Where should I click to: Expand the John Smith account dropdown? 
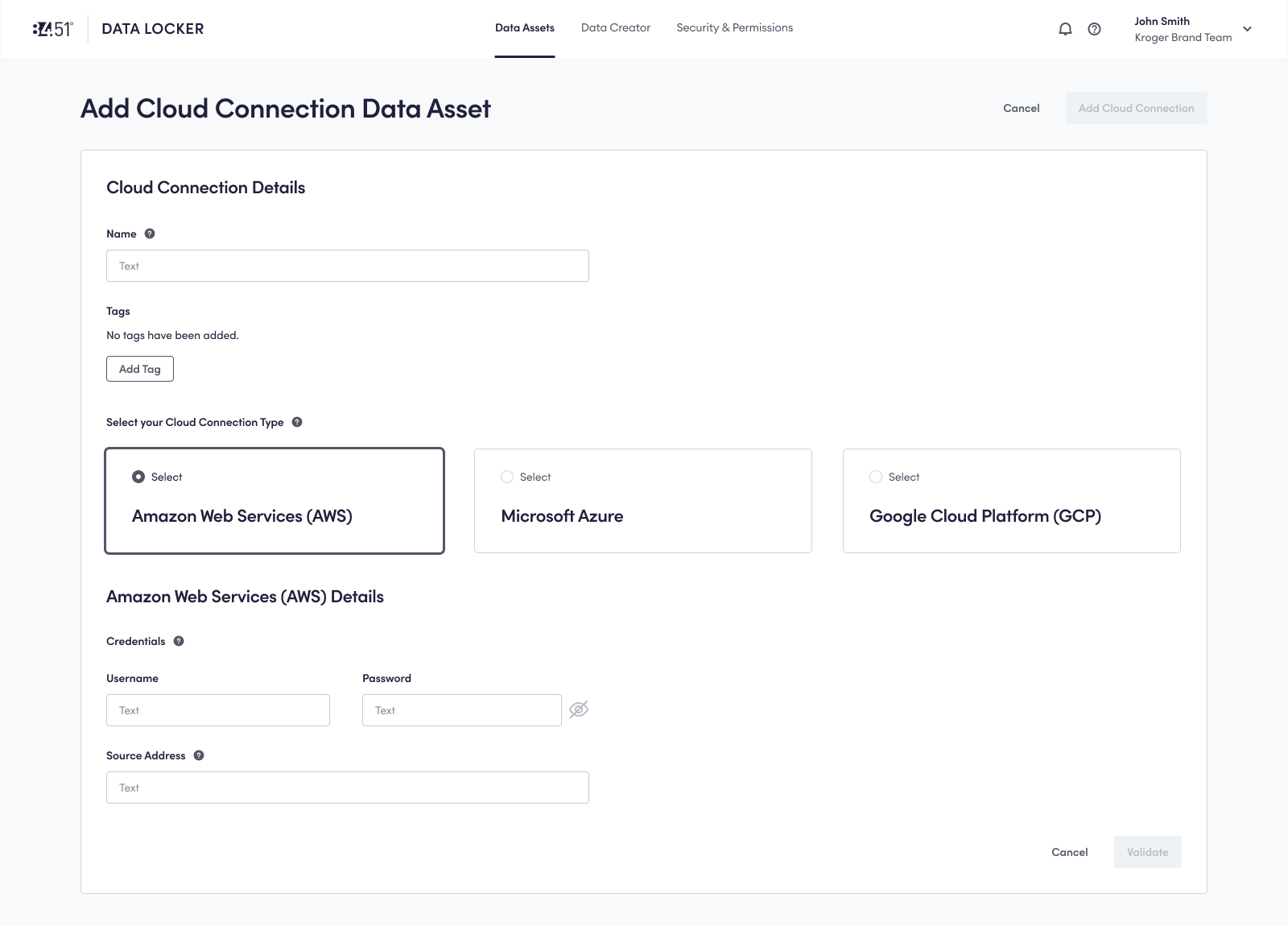pyautogui.click(x=1248, y=29)
